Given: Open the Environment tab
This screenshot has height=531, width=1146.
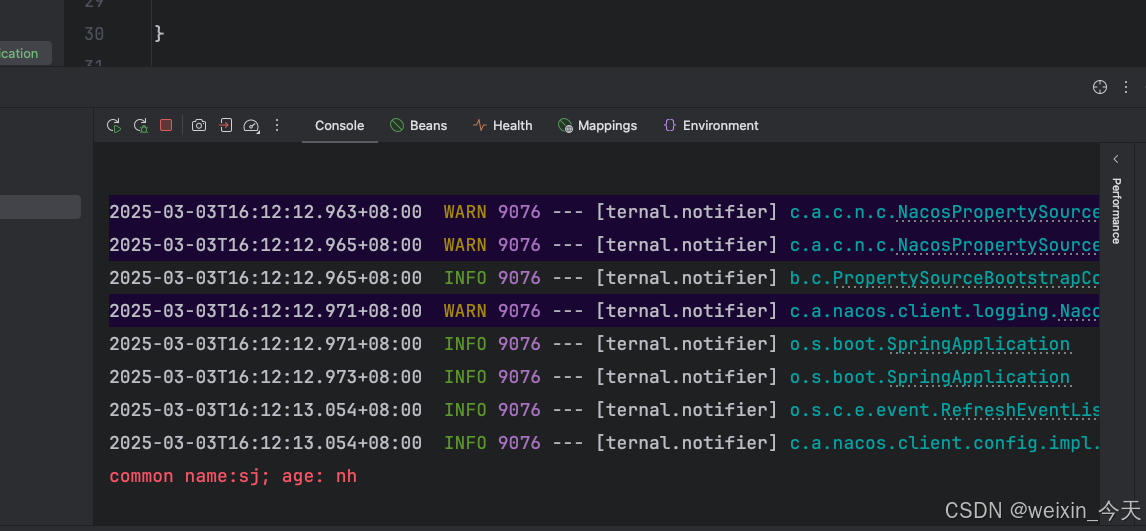Looking at the screenshot, I should coord(711,126).
